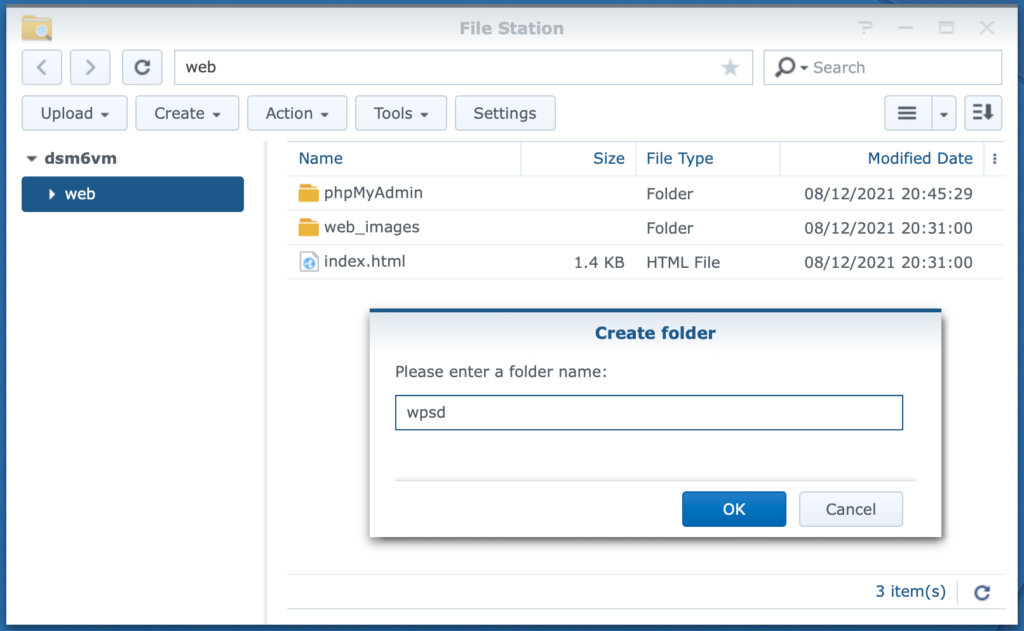The image size is (1024, 631).
Task: Click the sort order icon
Action: pyautogui.click(x=982, y=113)
